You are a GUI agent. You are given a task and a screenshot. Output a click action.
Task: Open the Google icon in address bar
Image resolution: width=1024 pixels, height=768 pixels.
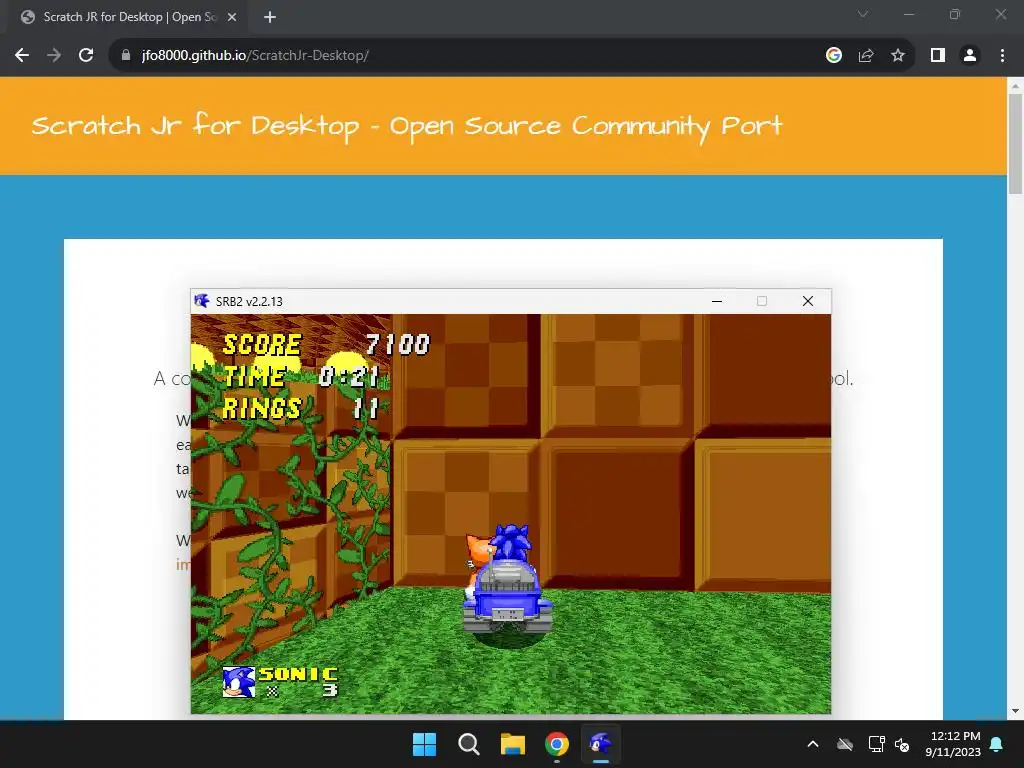pyautogui.click(x=833, y=56)
